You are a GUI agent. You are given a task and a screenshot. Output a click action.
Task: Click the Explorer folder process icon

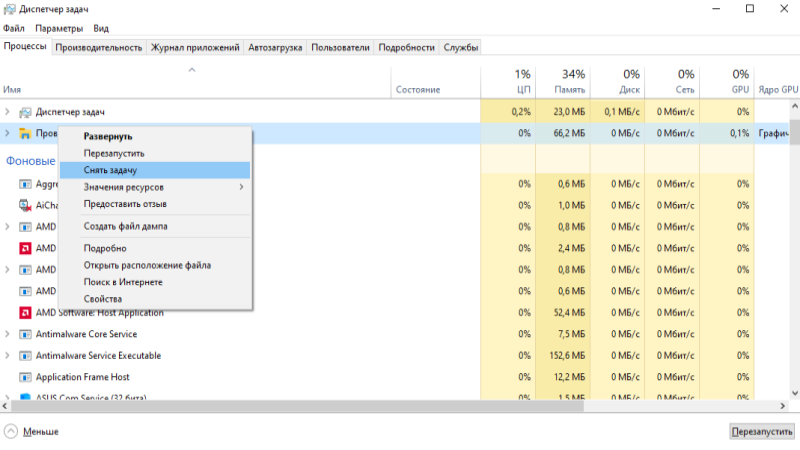point(25,134)
